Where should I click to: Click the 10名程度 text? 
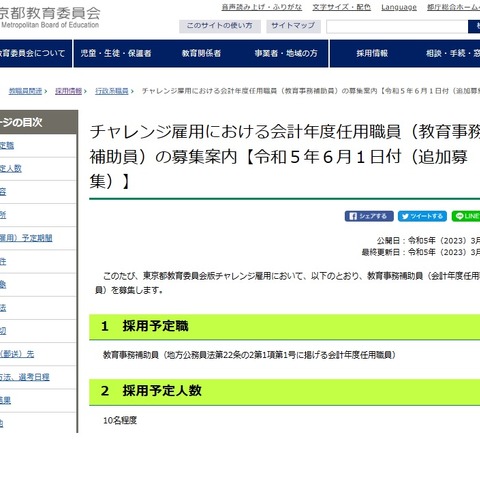click(x=120, y=421)
